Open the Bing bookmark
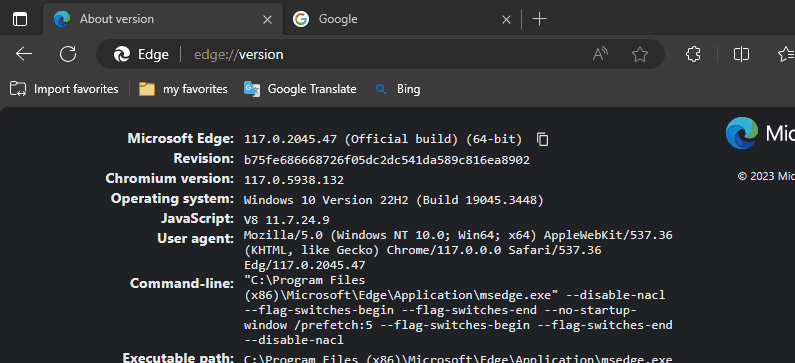The width and height of the screenshot is (795, 363). (x=398, y=89)
